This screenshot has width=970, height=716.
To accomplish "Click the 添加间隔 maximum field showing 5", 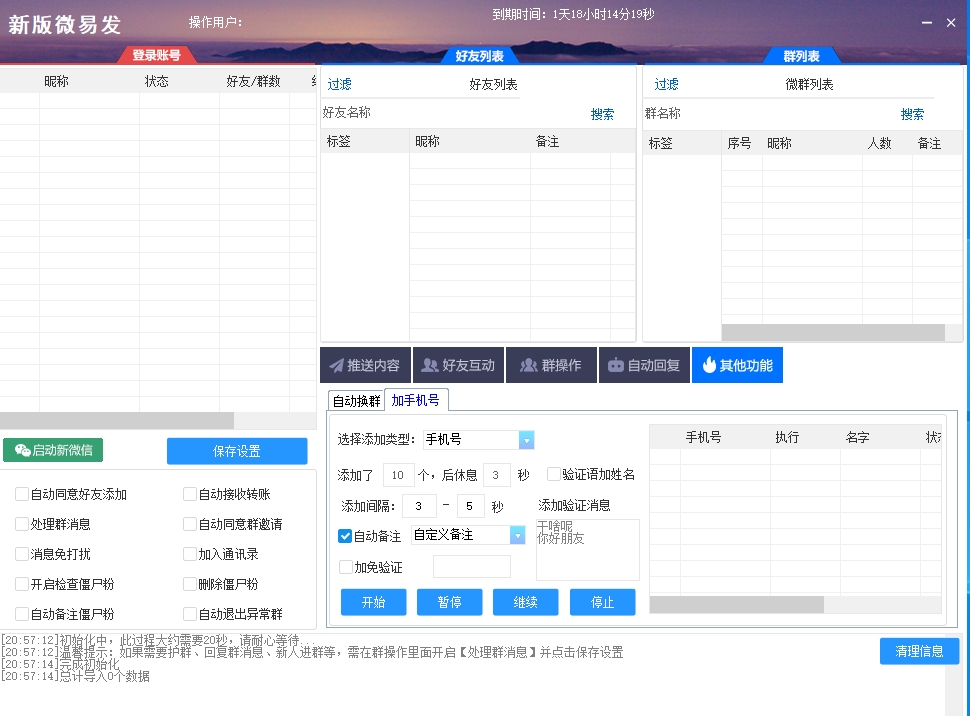I will pyautogui.click(x=470, y=506).
